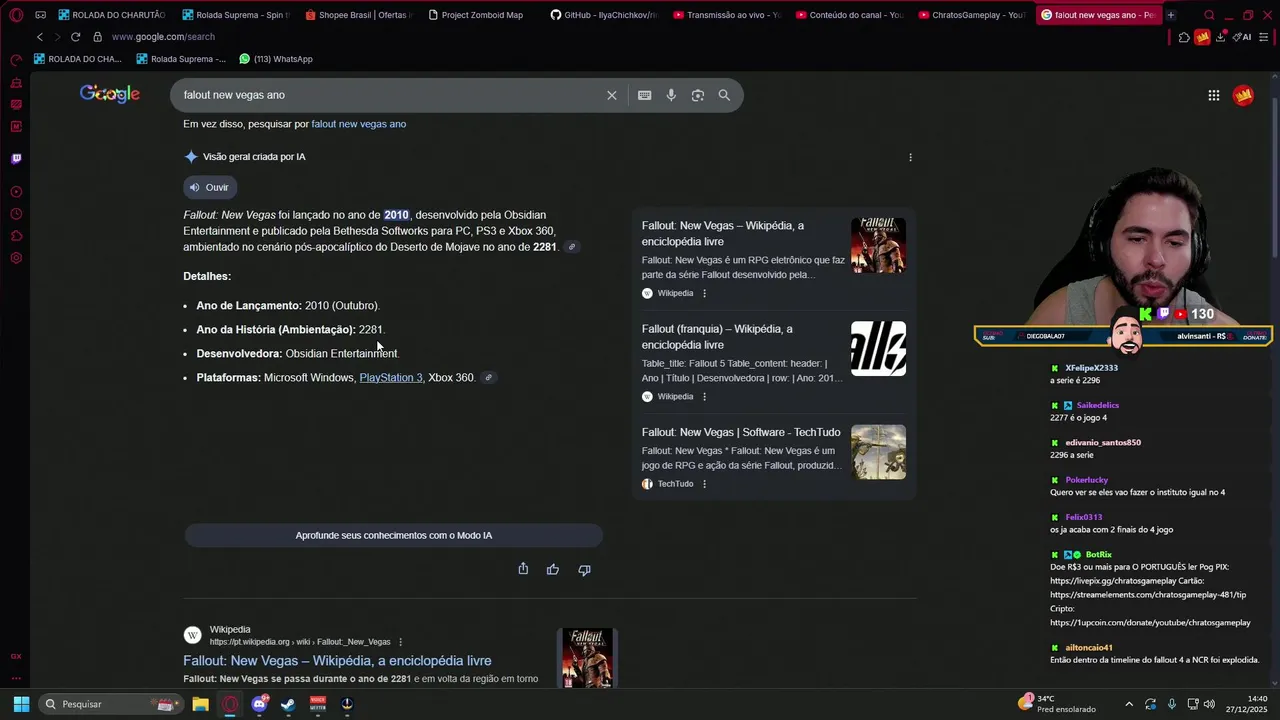Share the AI overview answer

(523, 569)
